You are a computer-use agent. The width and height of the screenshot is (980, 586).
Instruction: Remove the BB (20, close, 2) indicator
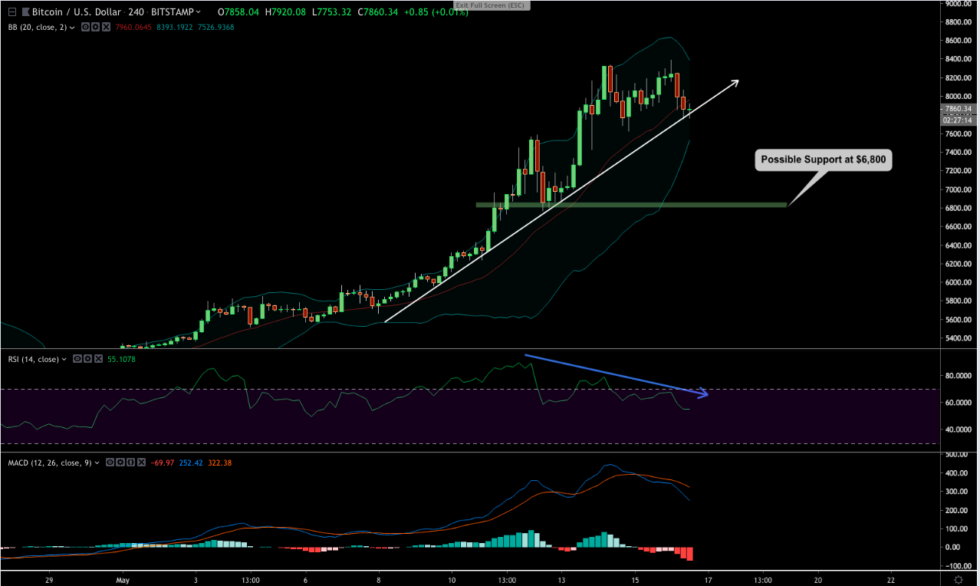pos(107,27)
